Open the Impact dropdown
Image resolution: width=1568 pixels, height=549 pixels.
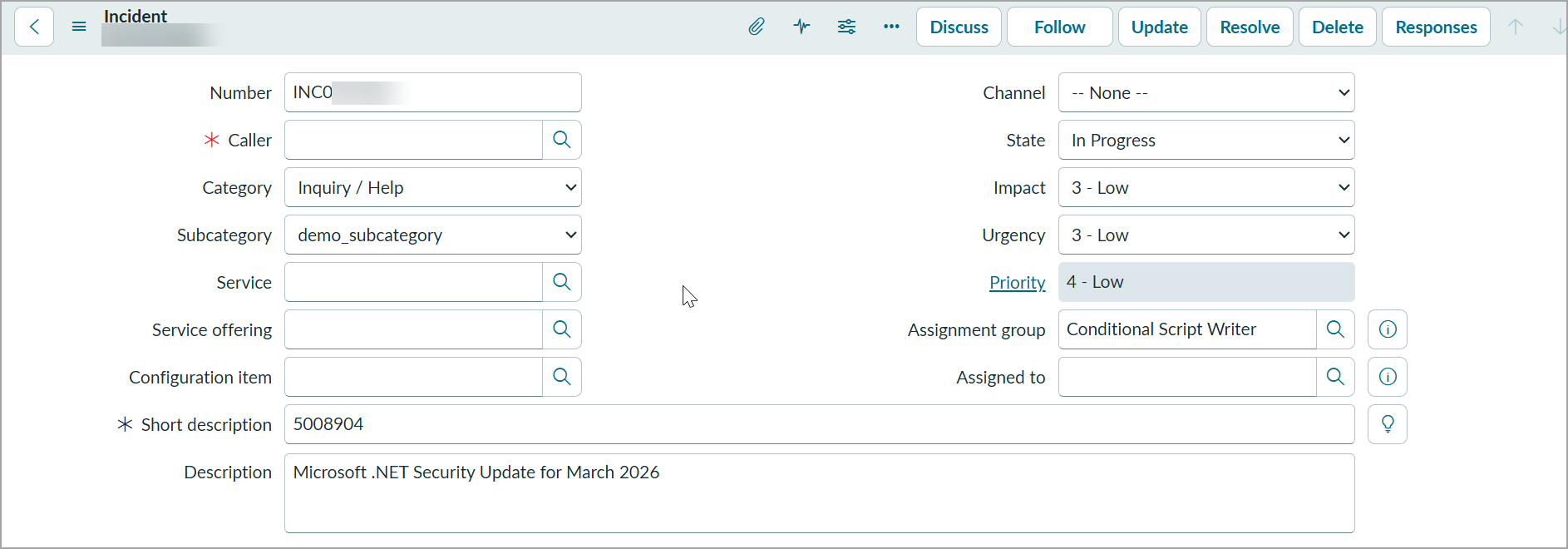click(1206, 187)
